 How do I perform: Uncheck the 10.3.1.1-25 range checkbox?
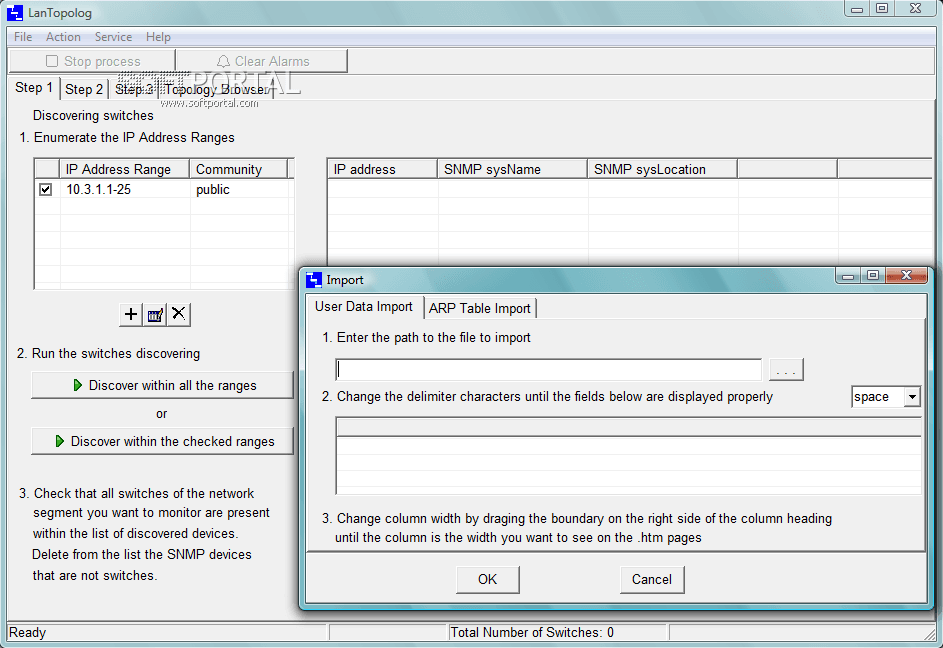pos(46,190)
